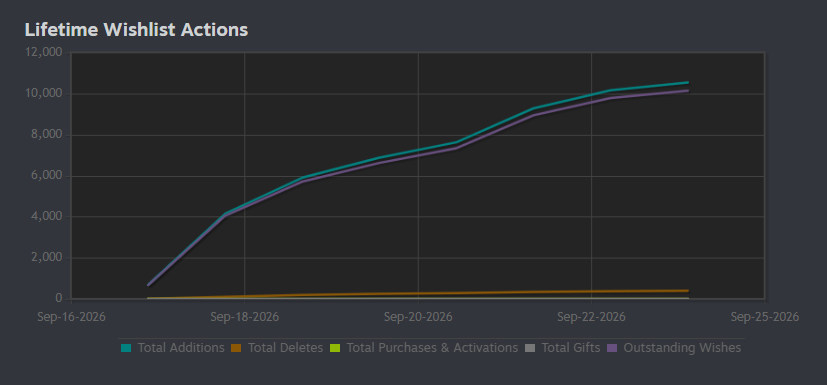Click the 6,000 y-axis label
Image resolution: width=827 pixels, height=385 pixels.
tap(46, 176)
